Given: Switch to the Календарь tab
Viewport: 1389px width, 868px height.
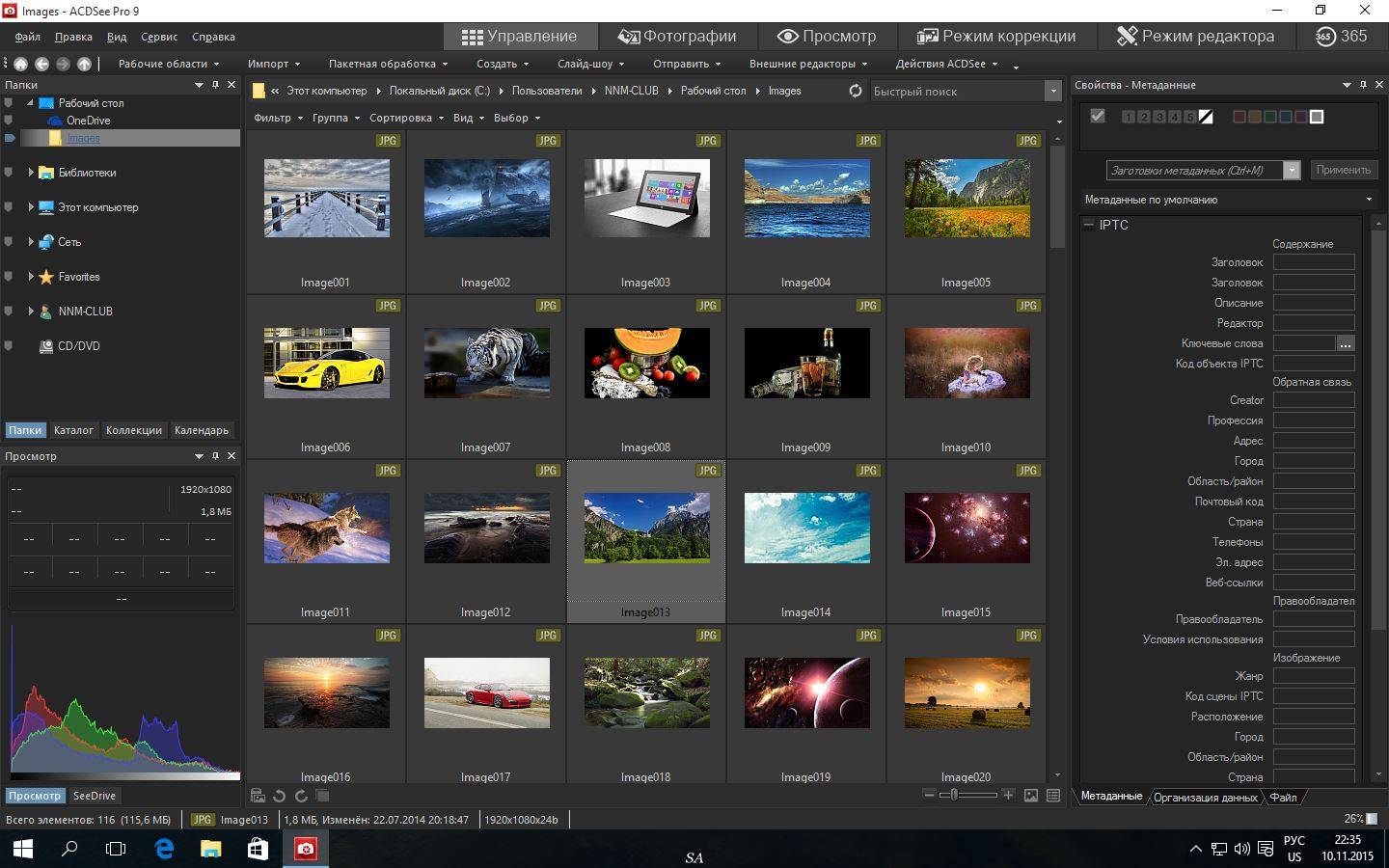Looking at the screenshot, I should (x=202, y=430).
